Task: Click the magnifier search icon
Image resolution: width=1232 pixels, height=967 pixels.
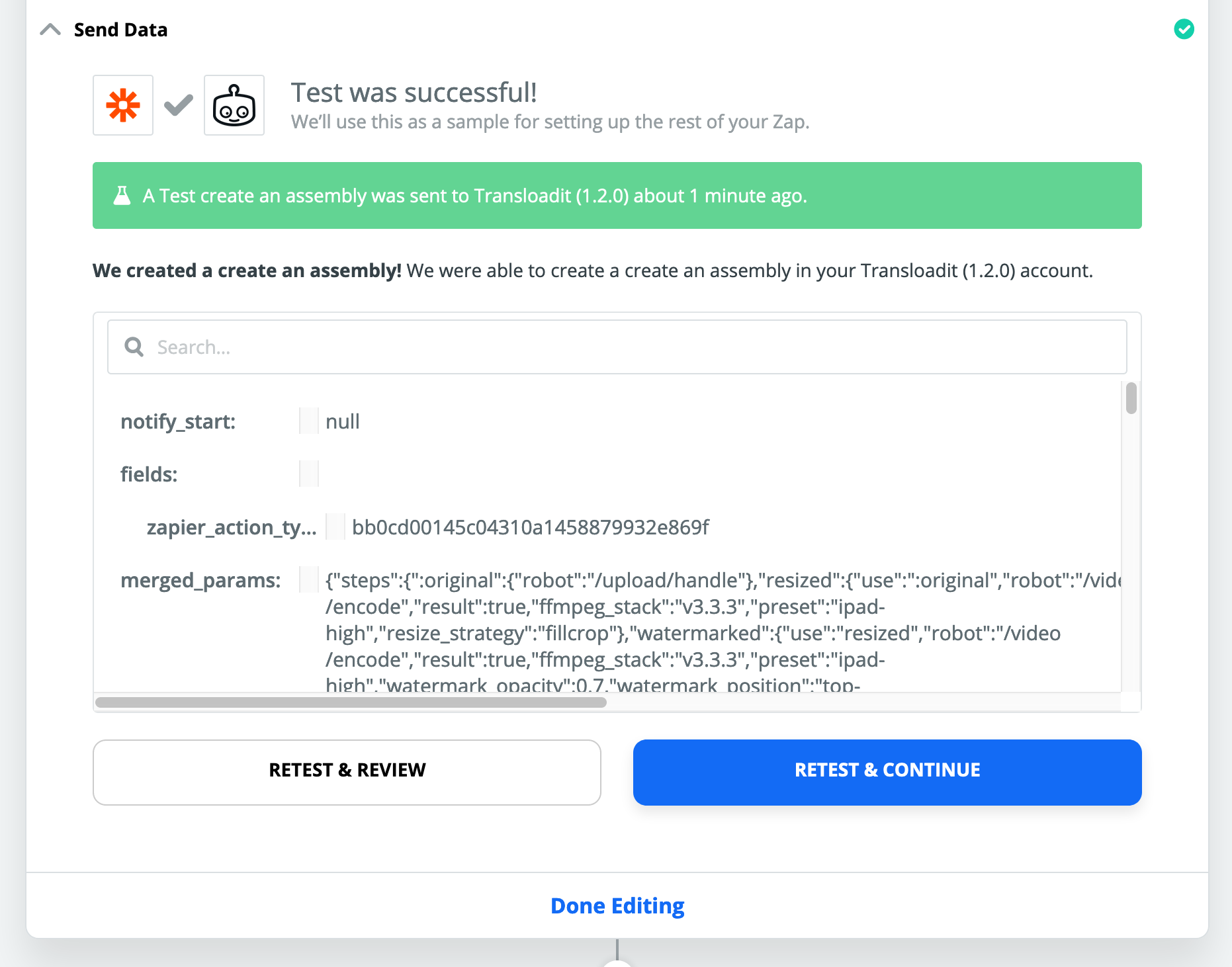Action: click(x=134, y=347)
